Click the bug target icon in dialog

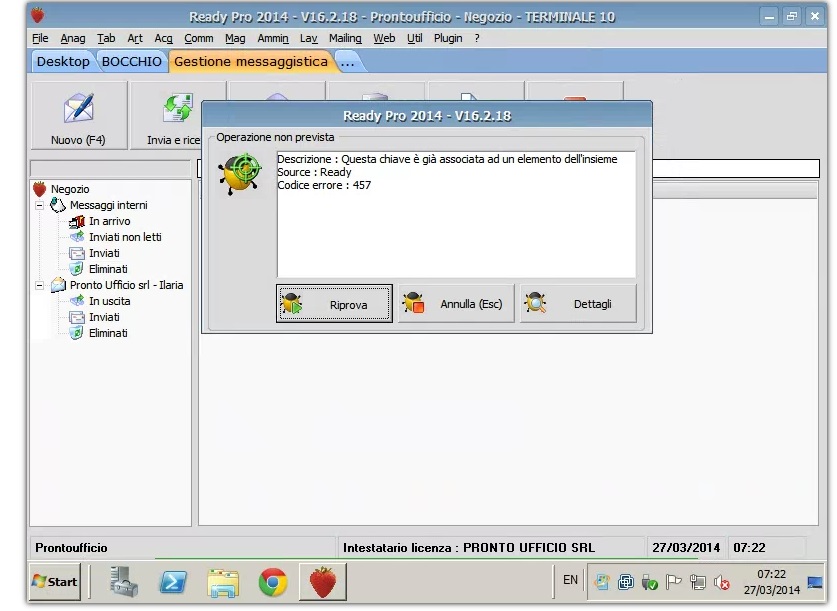click(240, 173)
